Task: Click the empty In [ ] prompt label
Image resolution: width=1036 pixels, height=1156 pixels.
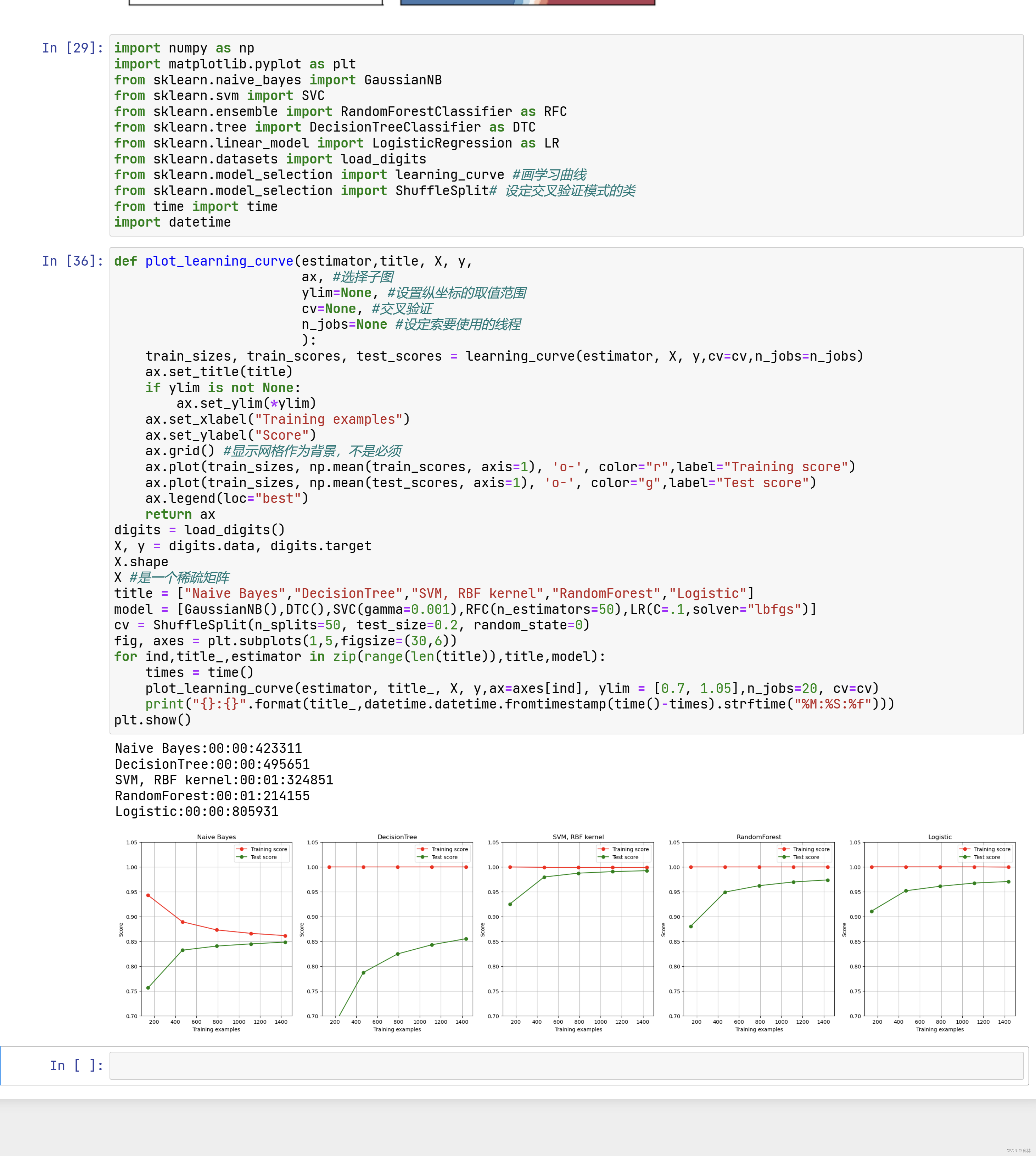Action: [77, 1066]
